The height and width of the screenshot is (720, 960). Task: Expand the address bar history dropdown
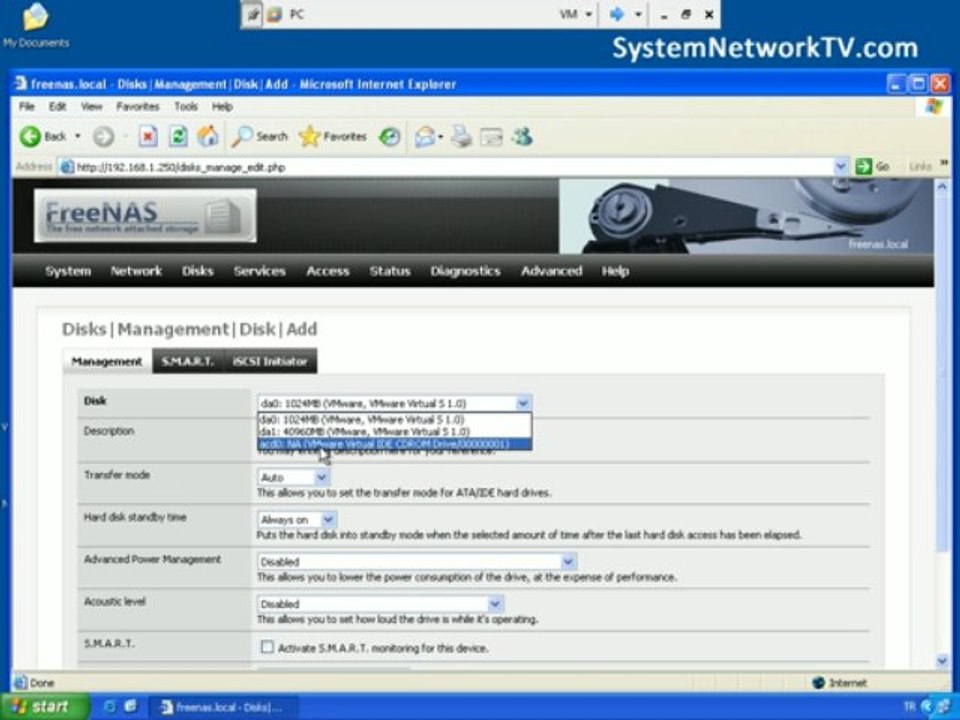coord(841,166)
